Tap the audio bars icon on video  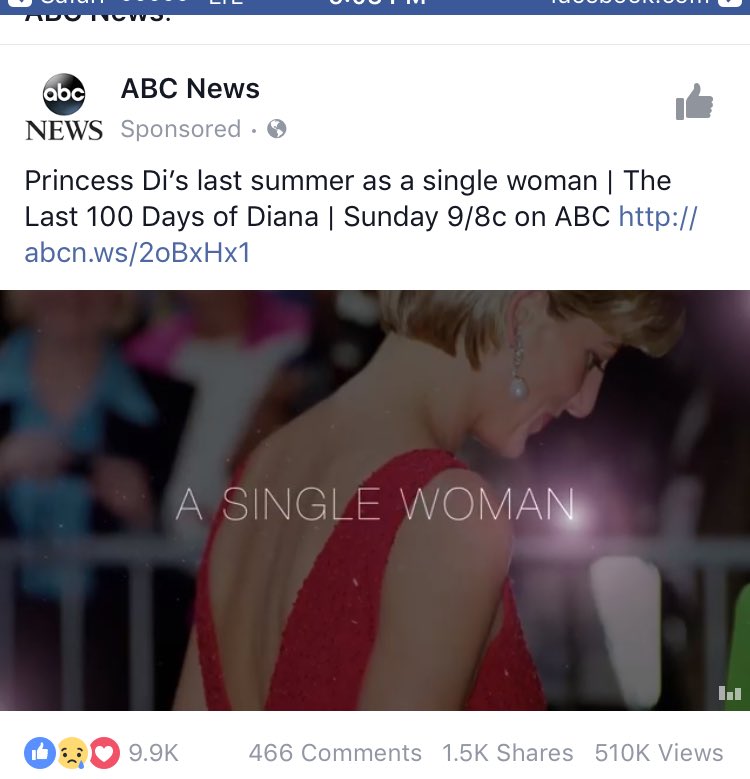point(730,693)
